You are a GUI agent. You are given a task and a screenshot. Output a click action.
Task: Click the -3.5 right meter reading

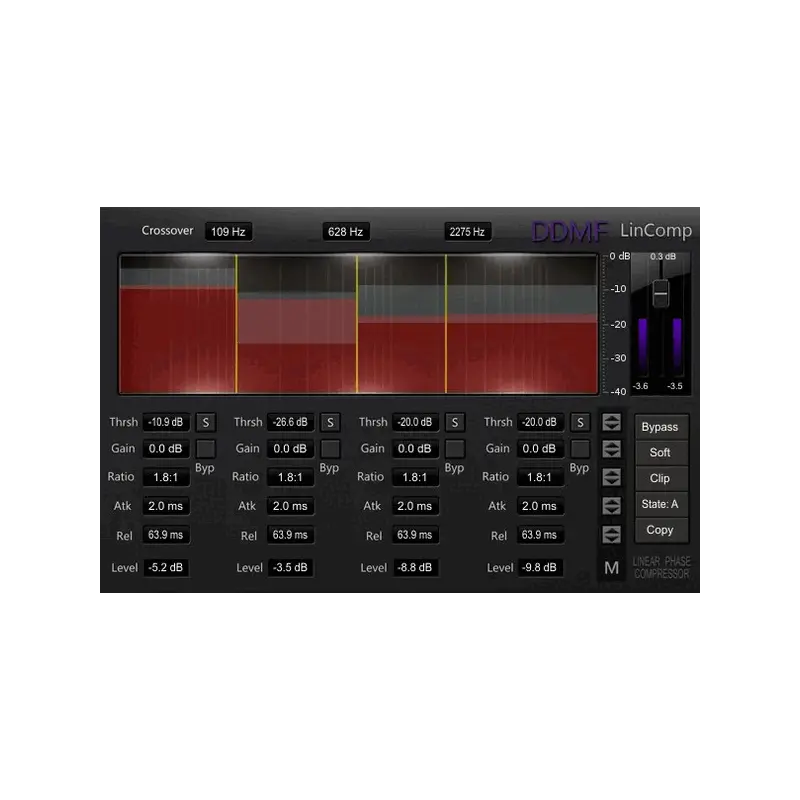(675, 386)
